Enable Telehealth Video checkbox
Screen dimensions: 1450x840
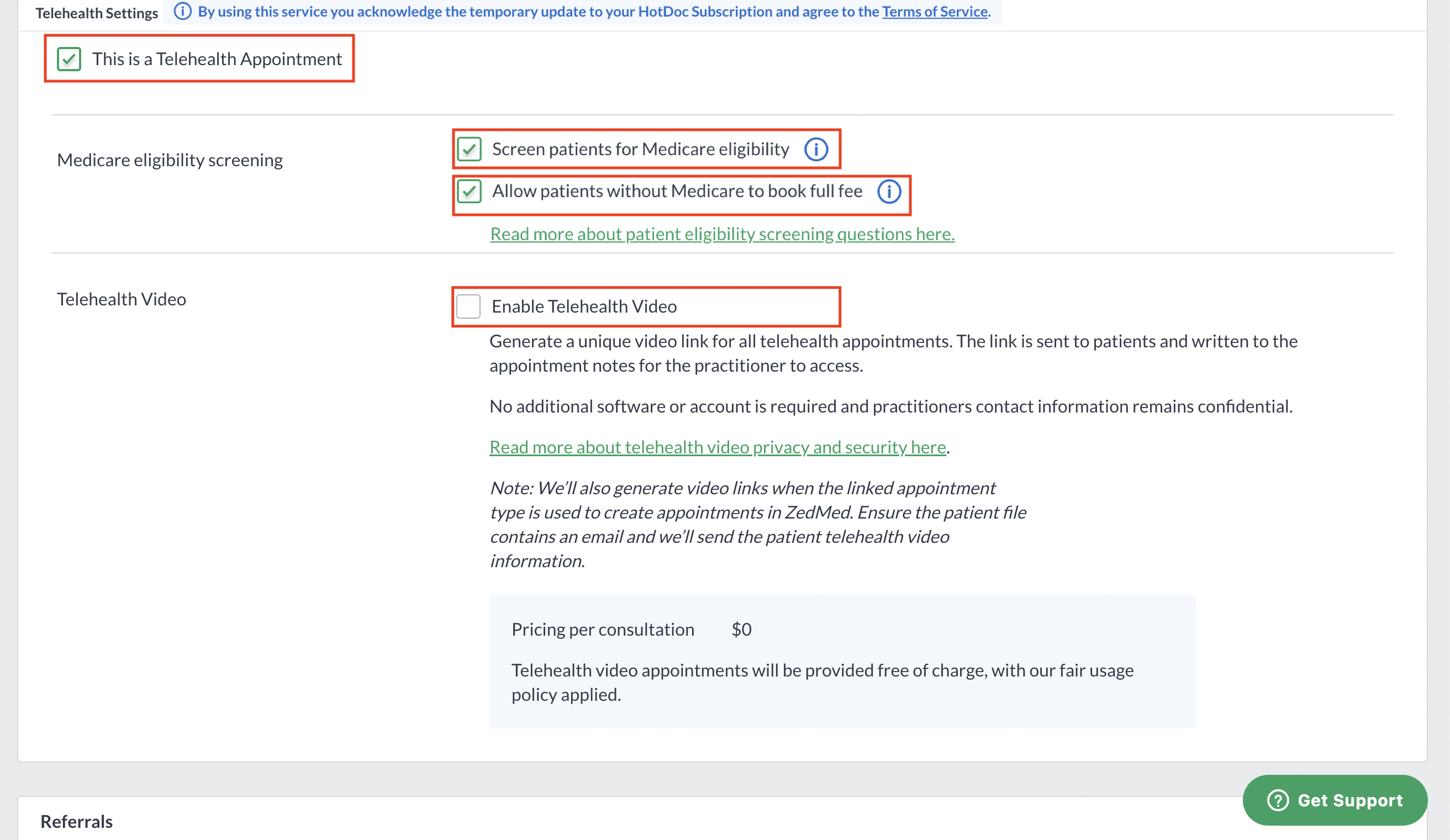468,307
